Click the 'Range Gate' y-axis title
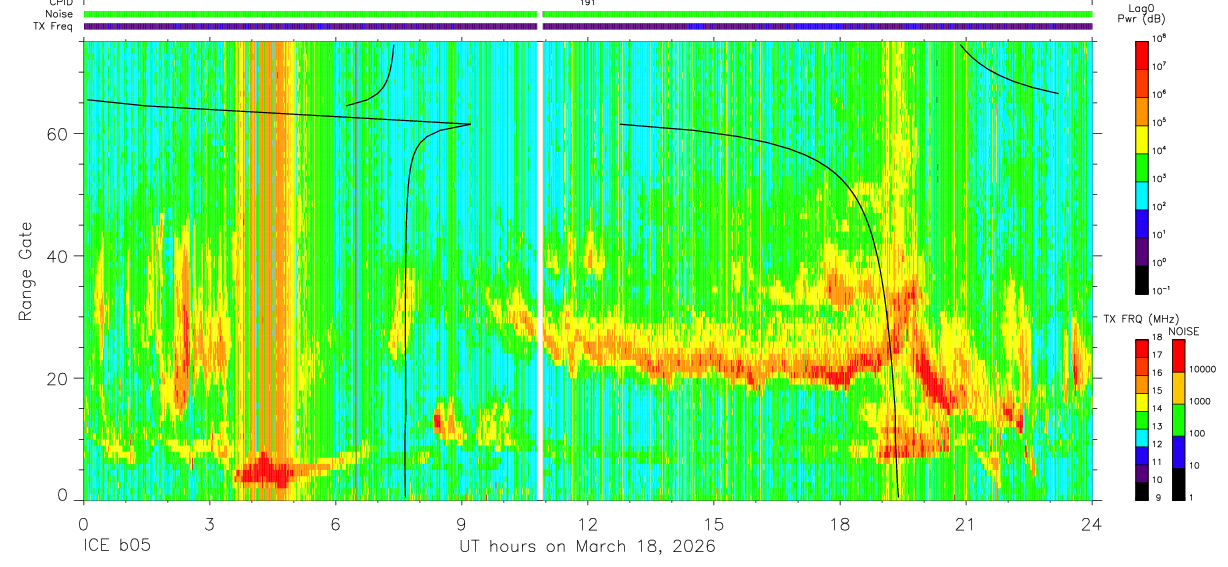The height and width of the screenshot is (567, 1228). [x=25, y=270]
